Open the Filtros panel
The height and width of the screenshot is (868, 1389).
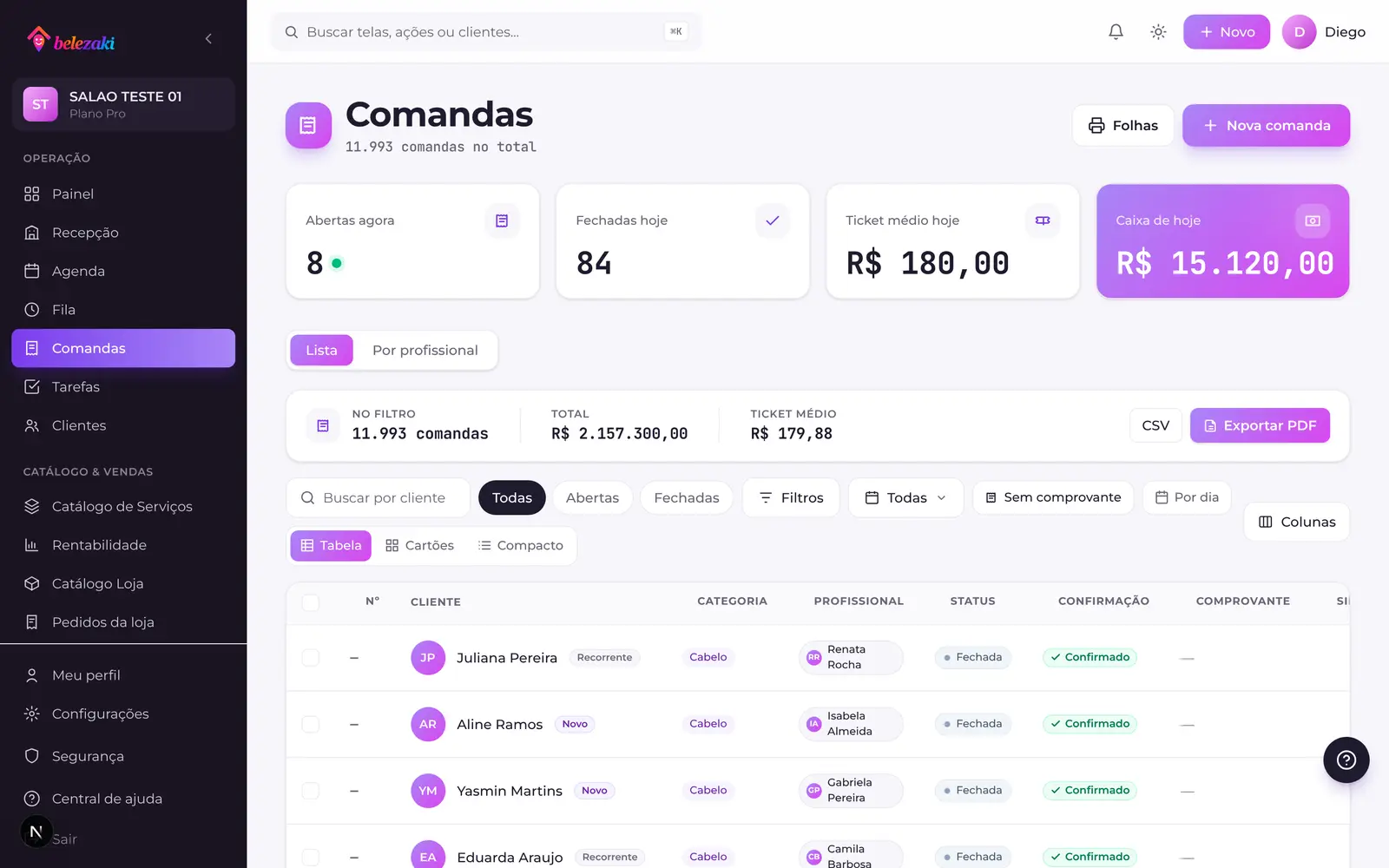pos(791,497)
